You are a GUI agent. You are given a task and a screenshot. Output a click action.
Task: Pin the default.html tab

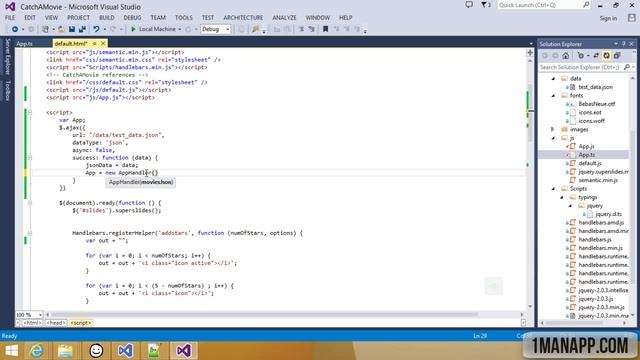point(94,43)
